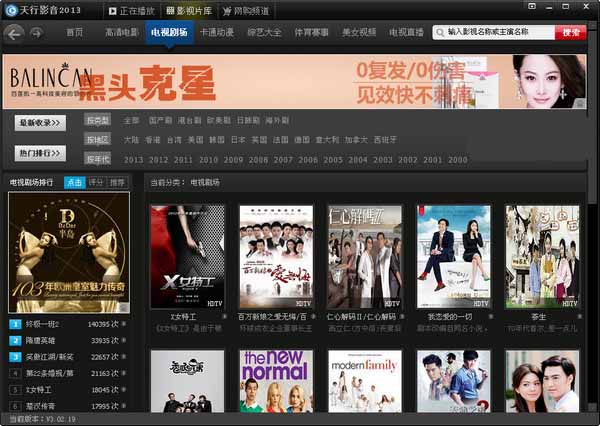Image resolution: width=600 pixels, height=426 pixels.
Task: Click the 天行影音 app logo icon
Action: point(11,10)
